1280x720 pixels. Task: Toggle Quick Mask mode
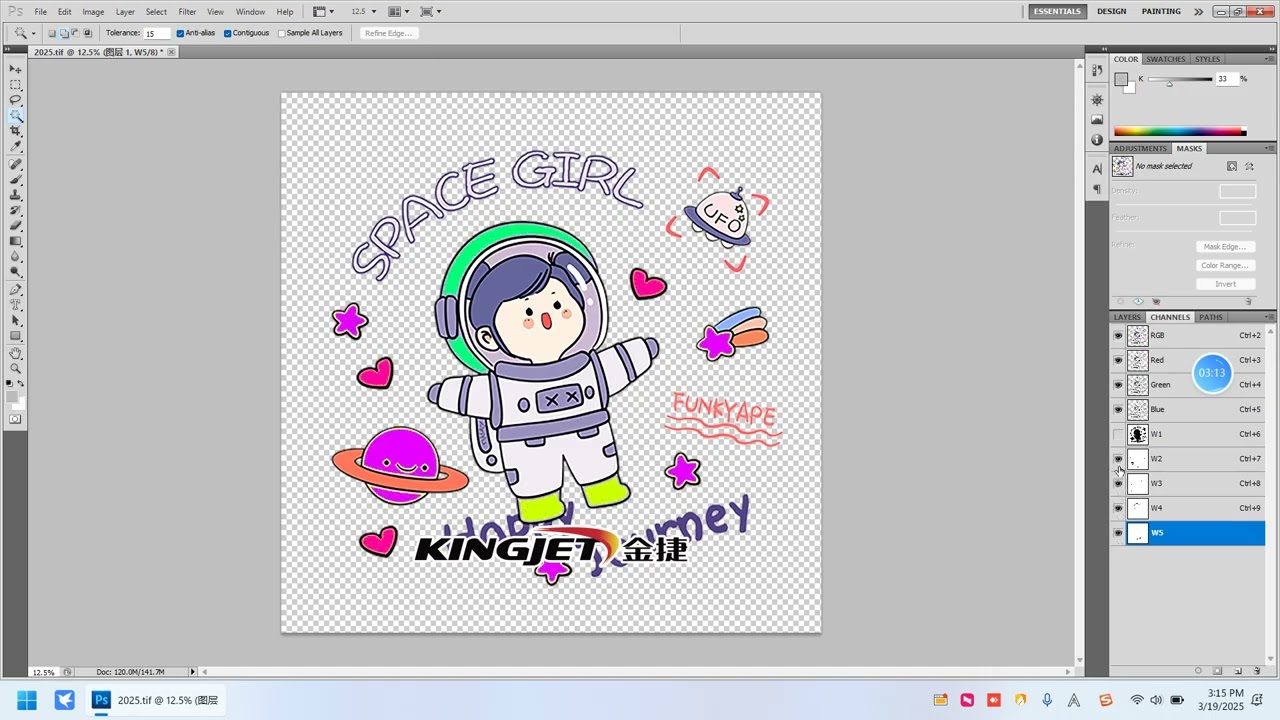(15, 419)
